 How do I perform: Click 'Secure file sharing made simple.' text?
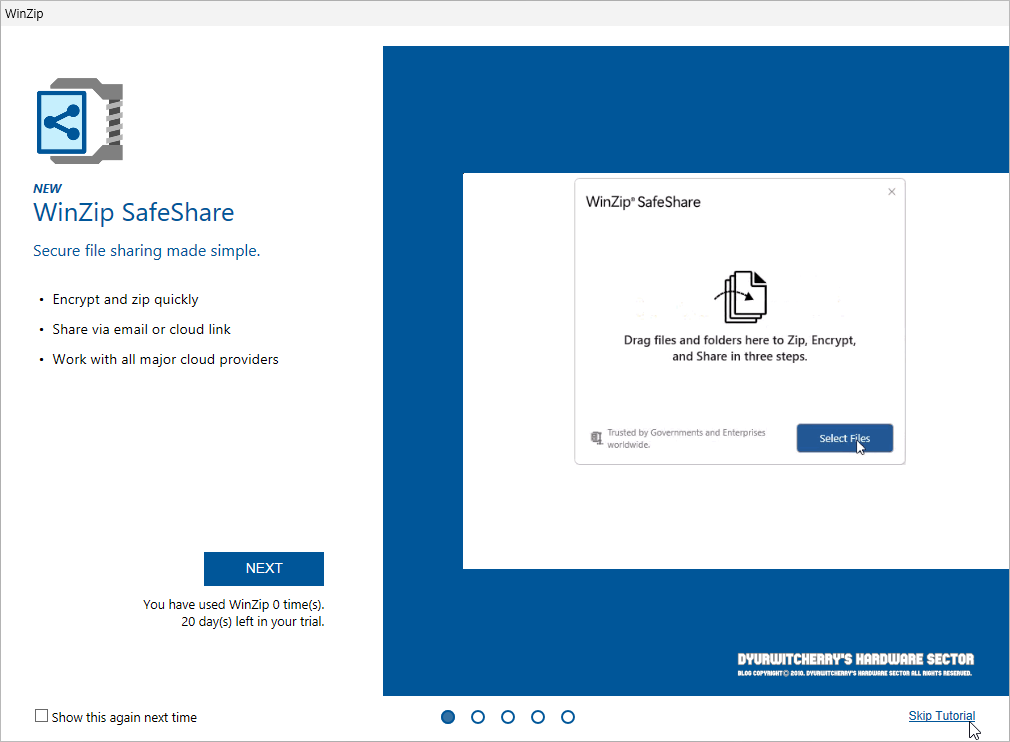coord(146,251)
